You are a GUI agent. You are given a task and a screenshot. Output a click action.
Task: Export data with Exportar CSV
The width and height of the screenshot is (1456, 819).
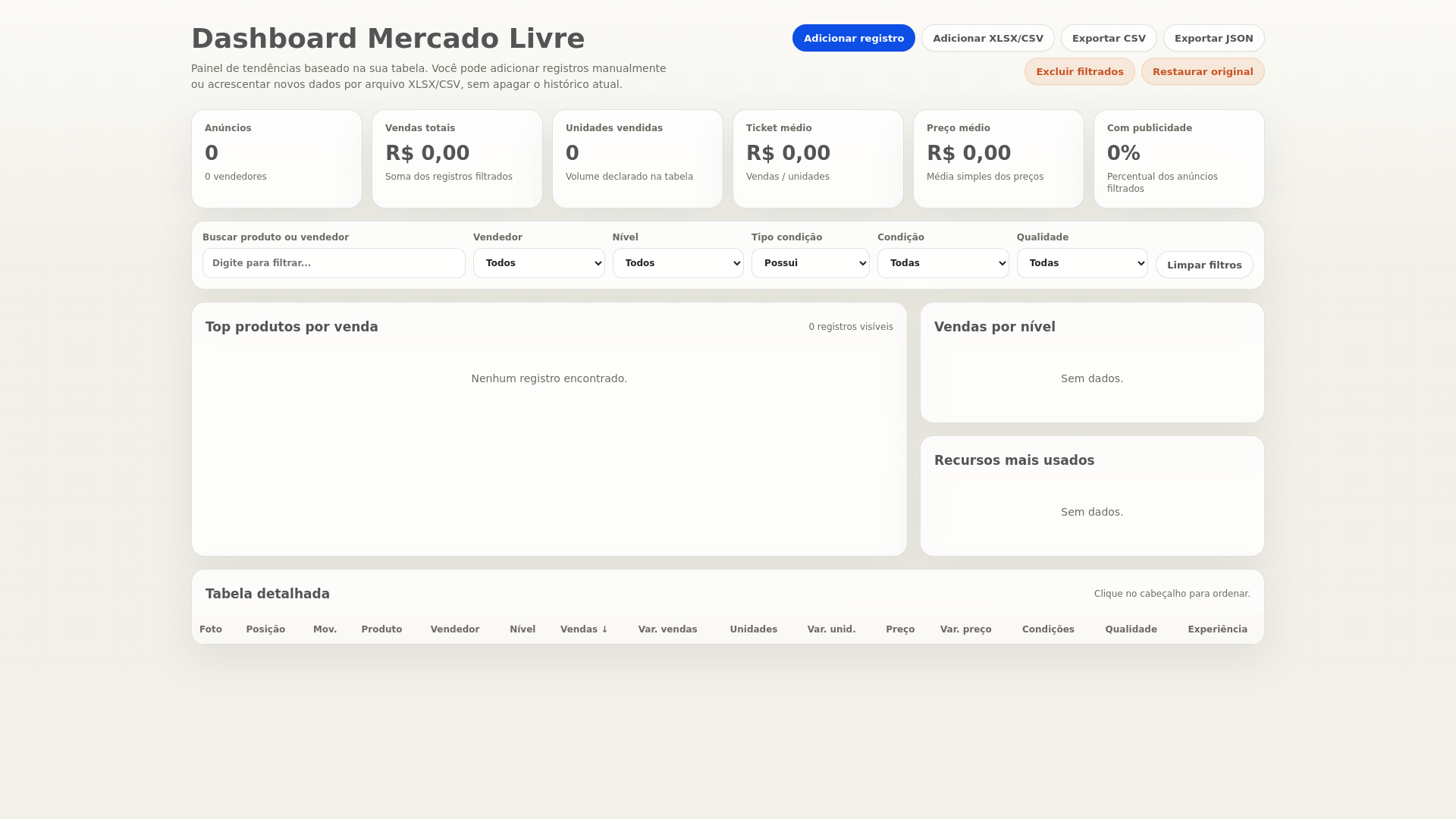1108,38
